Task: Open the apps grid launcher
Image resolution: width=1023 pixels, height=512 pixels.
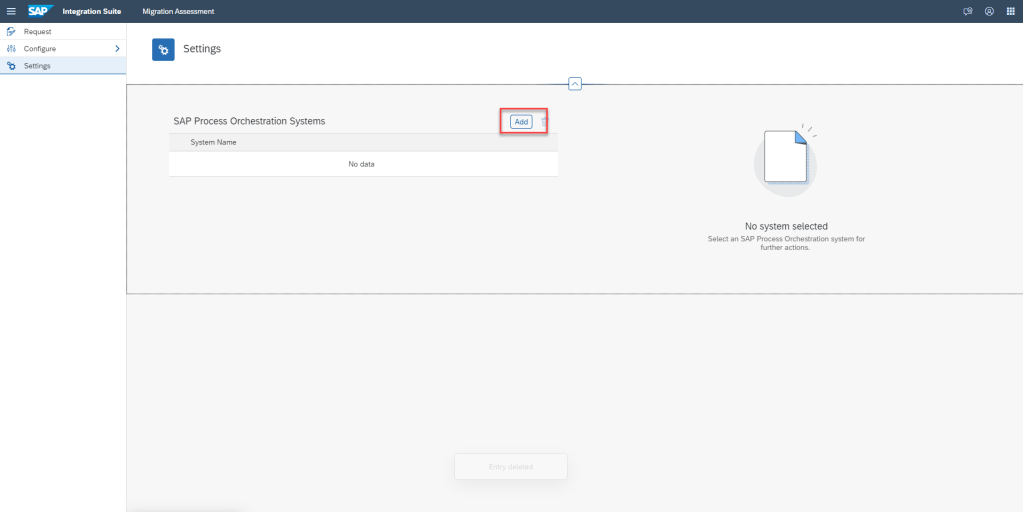Action: [1010, 11]
